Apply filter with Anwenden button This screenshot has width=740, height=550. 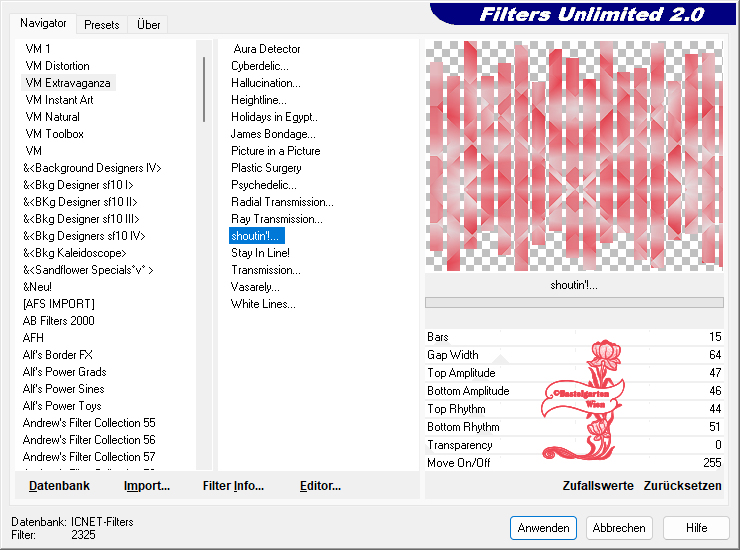click(543, 527)
